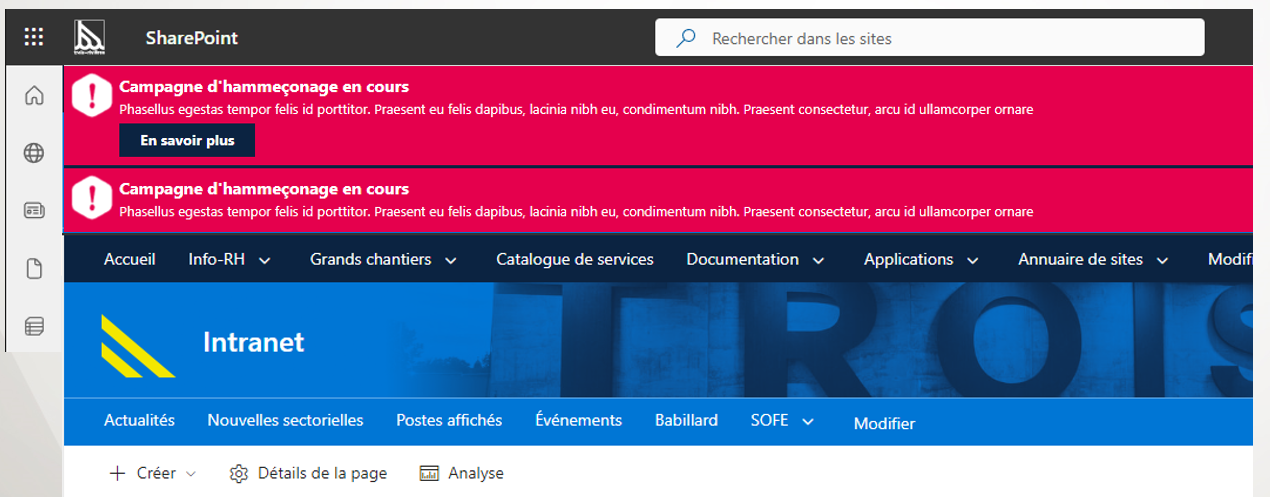Click the yellow Intranet site logo
This screenshot has width=1270, height=497.
click(x=138, y=345)
